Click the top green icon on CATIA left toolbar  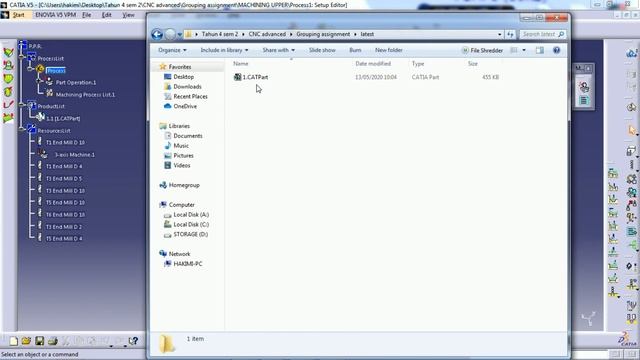tap(8, 52)
